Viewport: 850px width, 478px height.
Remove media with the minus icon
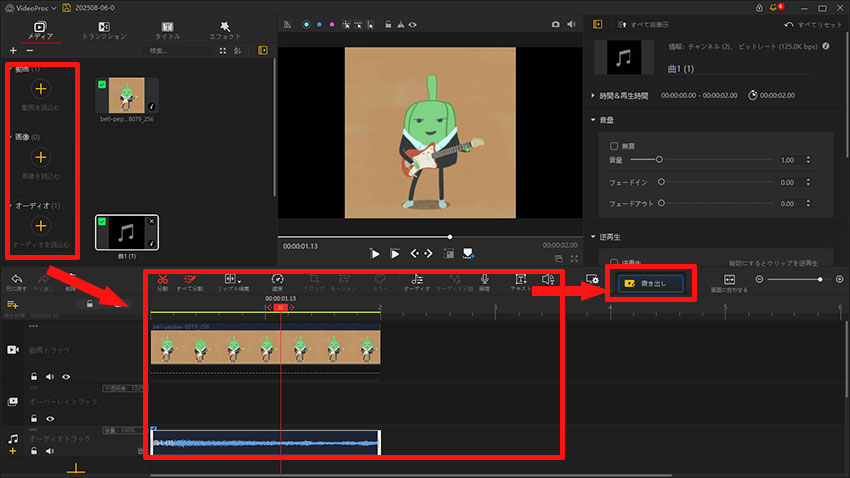coord(30,50)
